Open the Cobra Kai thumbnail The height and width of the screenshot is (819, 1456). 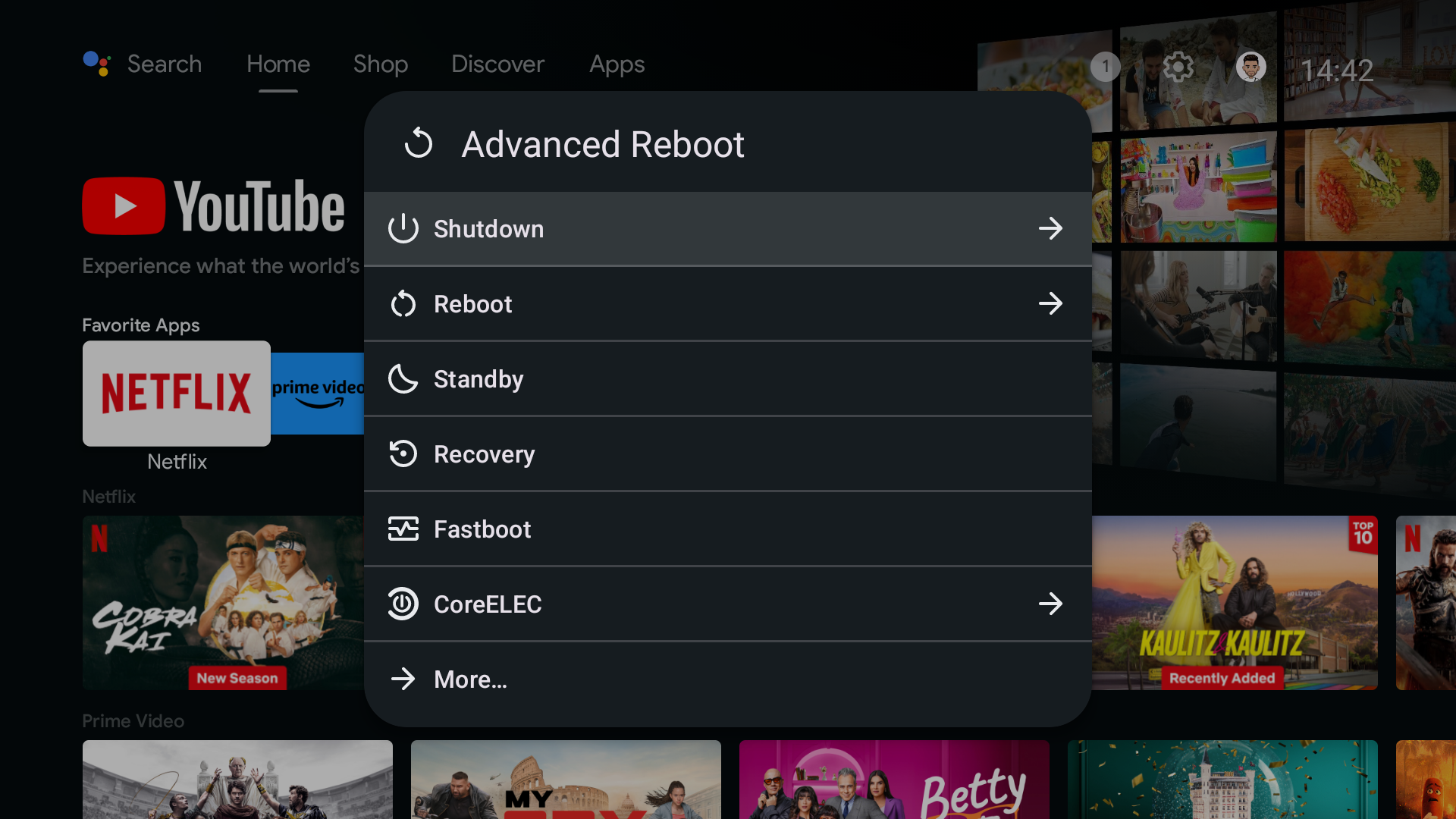coord(223,603)
